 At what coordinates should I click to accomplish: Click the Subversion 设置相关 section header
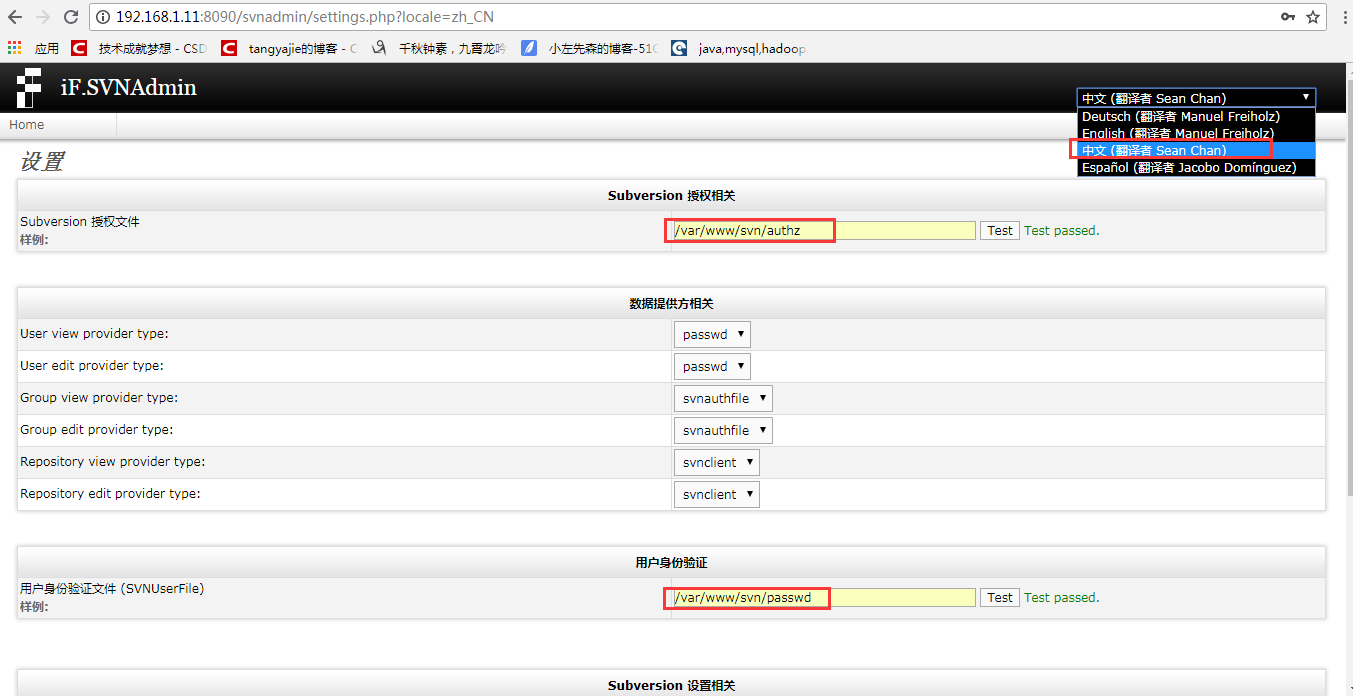click(671, 685)
